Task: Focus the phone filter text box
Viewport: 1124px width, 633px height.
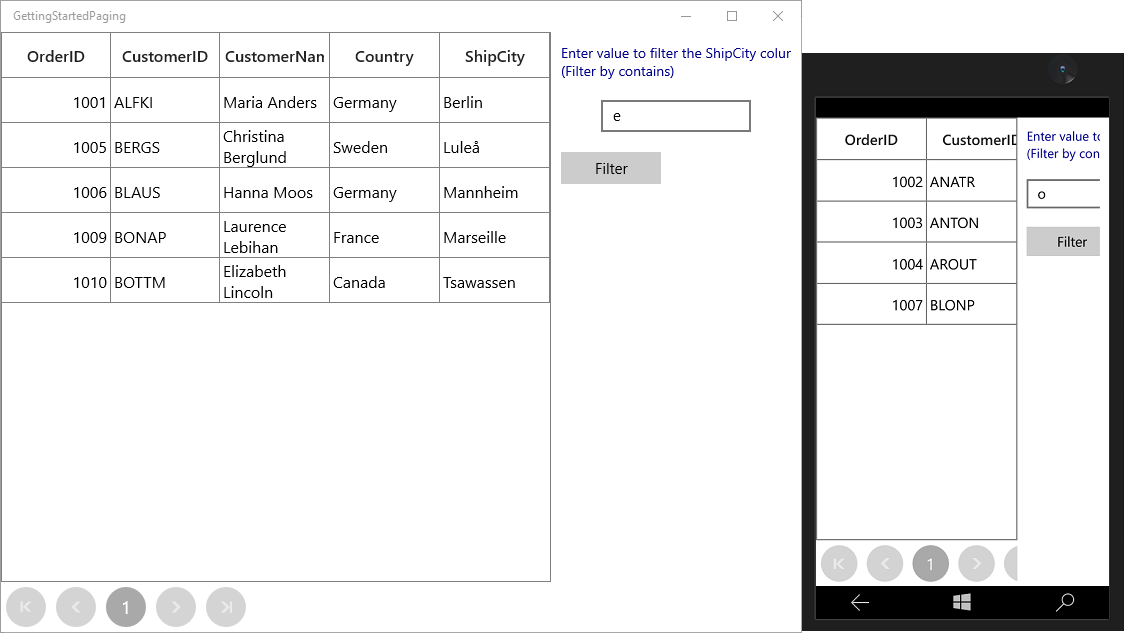Action: tap(1064, 194)
